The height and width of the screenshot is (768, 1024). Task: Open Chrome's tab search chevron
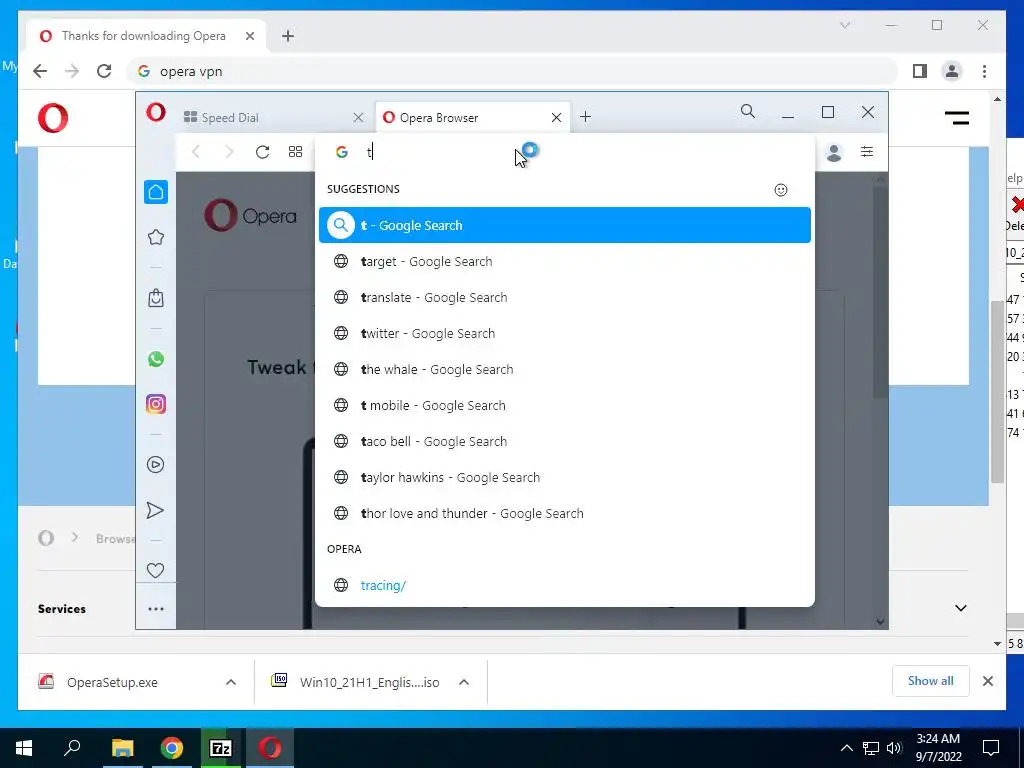[844, 25]
